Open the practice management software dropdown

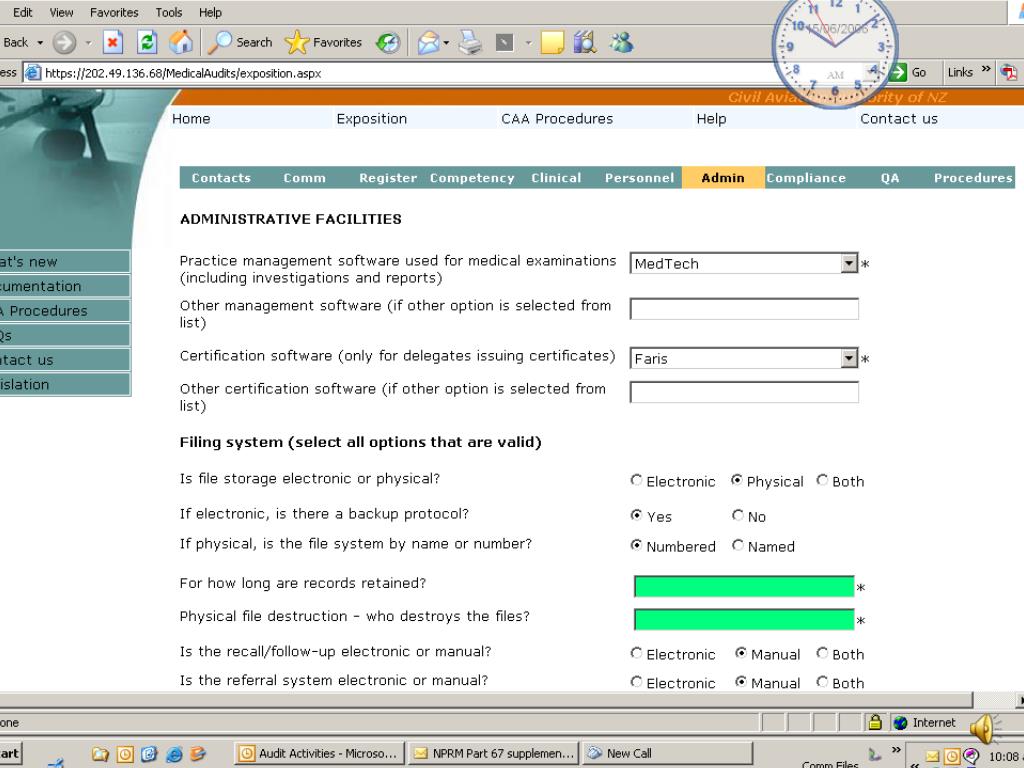[x=848, y=263]
